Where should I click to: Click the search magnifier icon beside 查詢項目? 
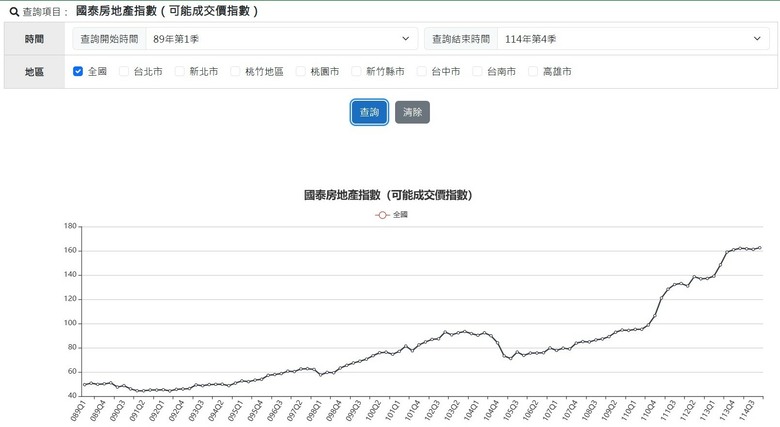(x=14, y=11)
